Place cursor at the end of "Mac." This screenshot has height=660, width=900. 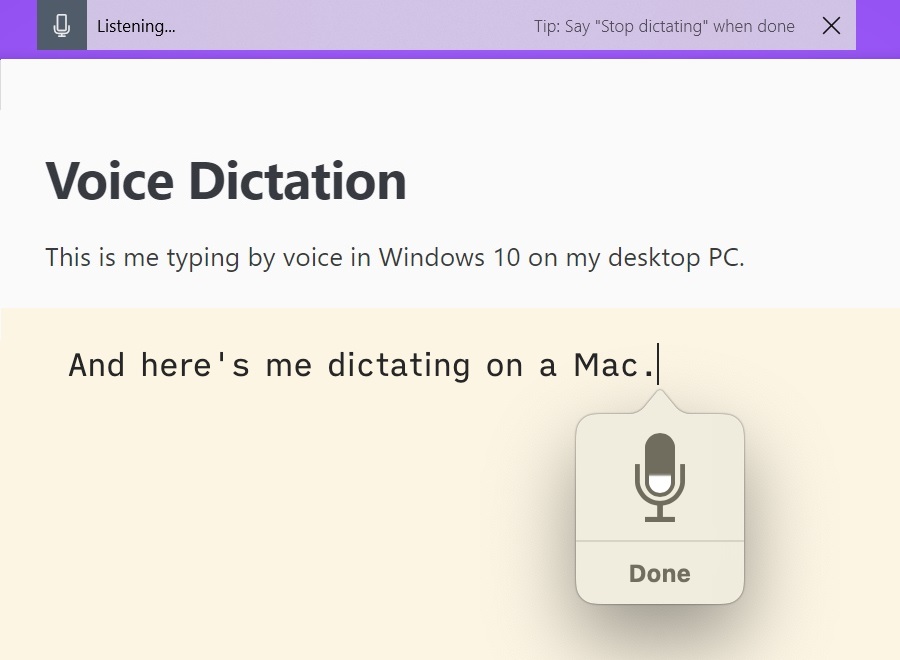pyautogui.click(x=658, y=365)
